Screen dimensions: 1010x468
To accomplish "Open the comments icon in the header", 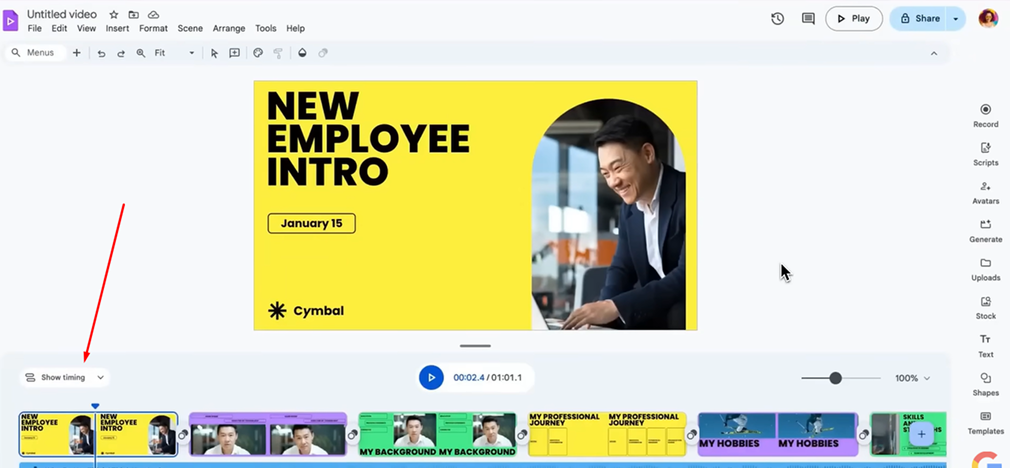I will [x=808, y=18].
